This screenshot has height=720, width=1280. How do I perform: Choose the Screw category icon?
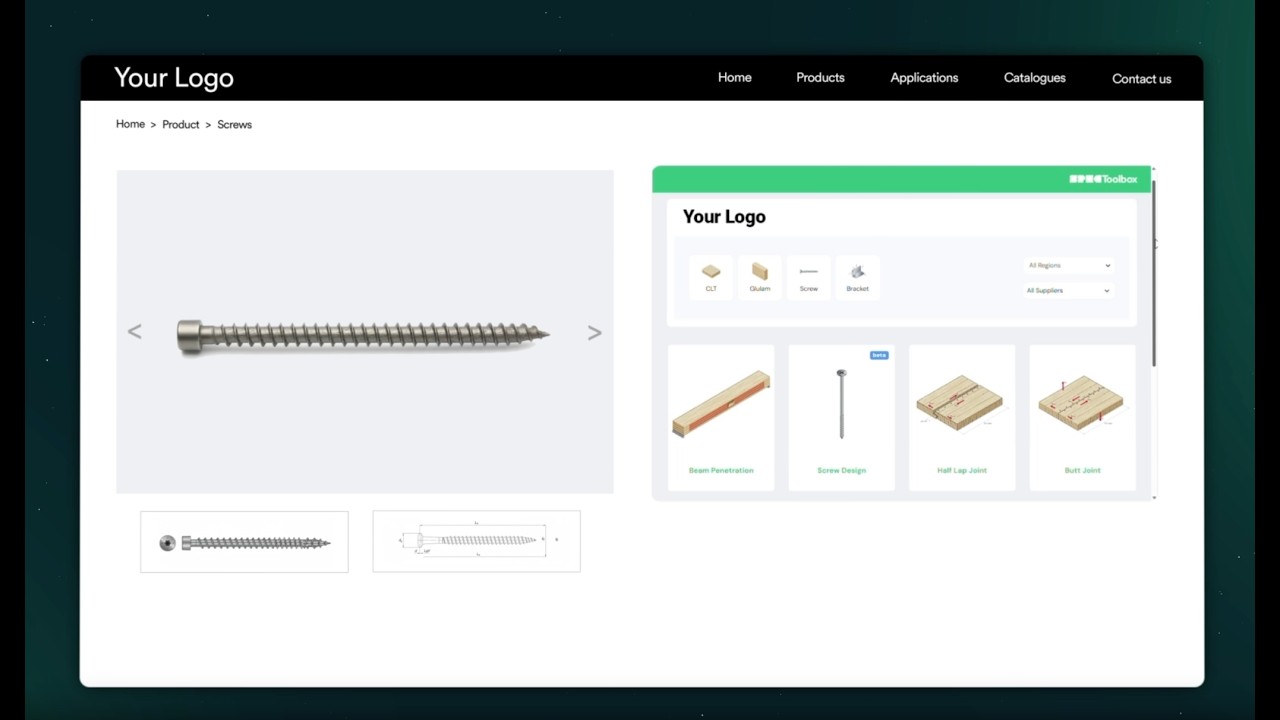coord(809,277)
